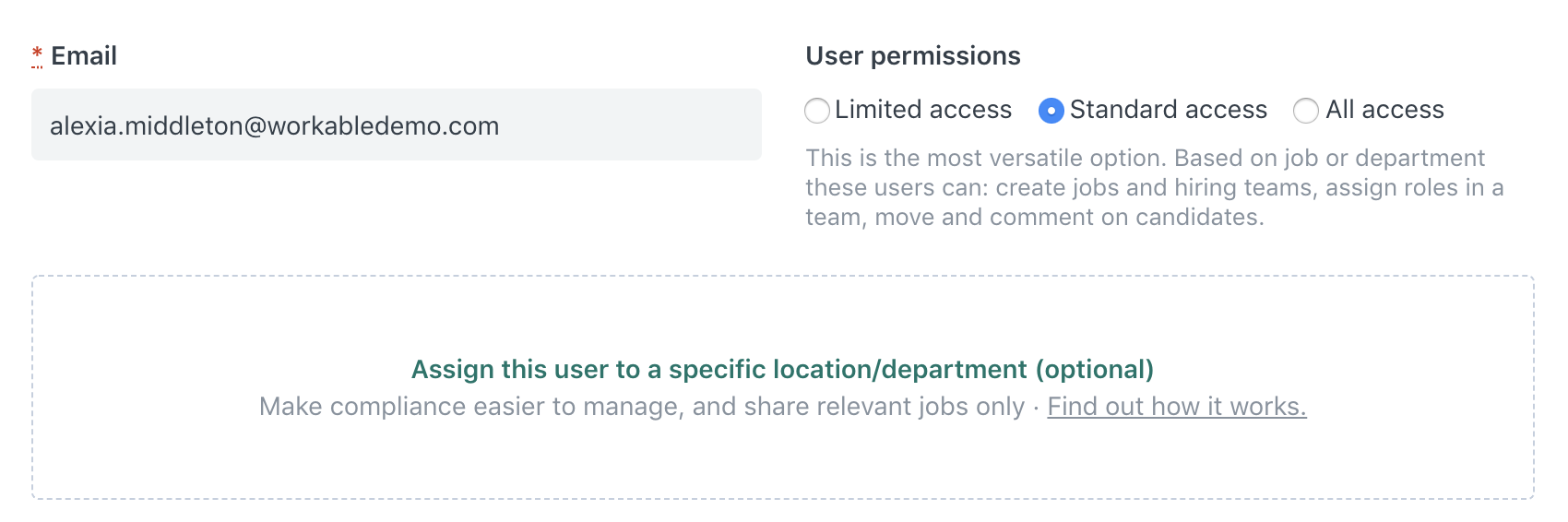This screenshot has height=522, width=1568.
Task: Click the User permissions heading
Action: 913,56
